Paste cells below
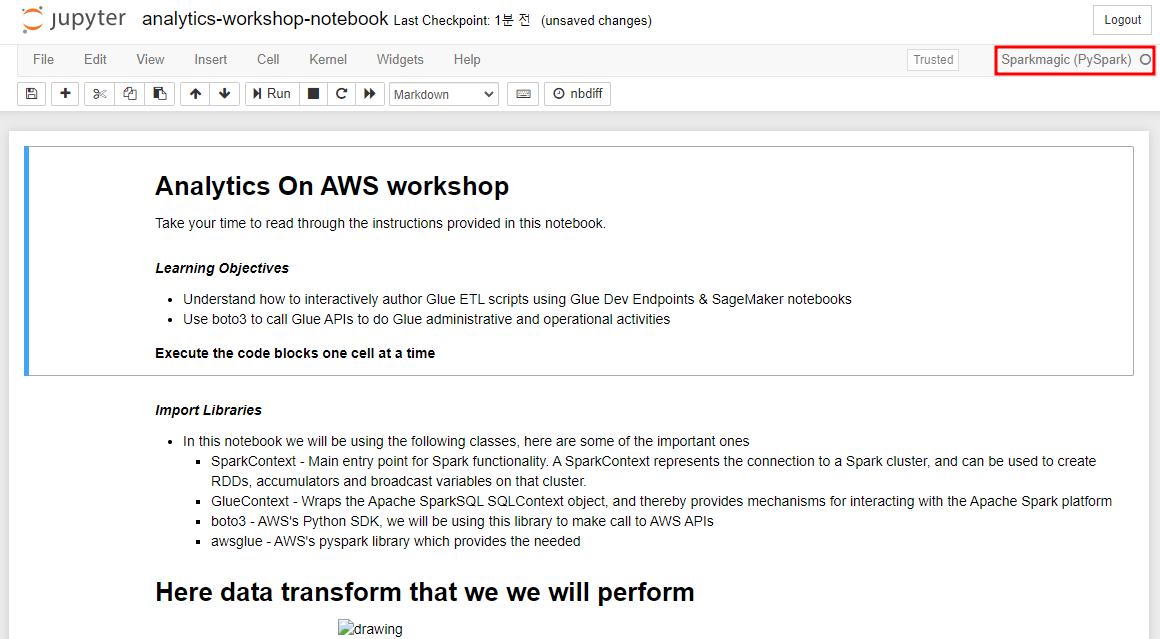 coord(160,94)
